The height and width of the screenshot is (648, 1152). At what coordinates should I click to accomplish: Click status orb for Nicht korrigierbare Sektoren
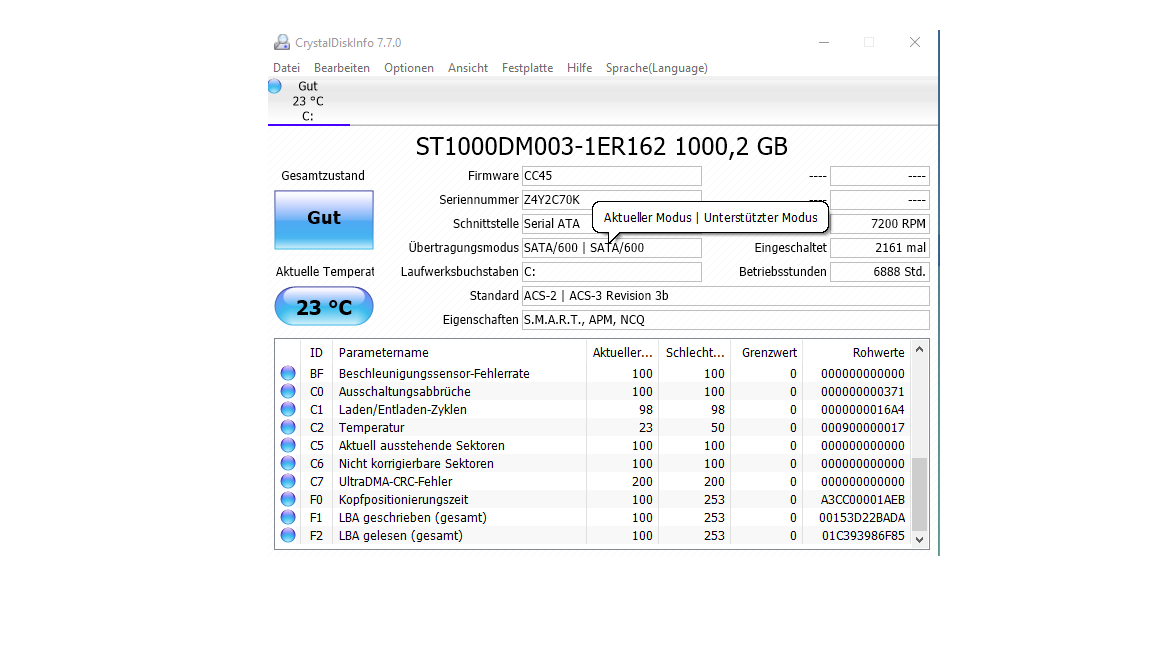point(288,464)
